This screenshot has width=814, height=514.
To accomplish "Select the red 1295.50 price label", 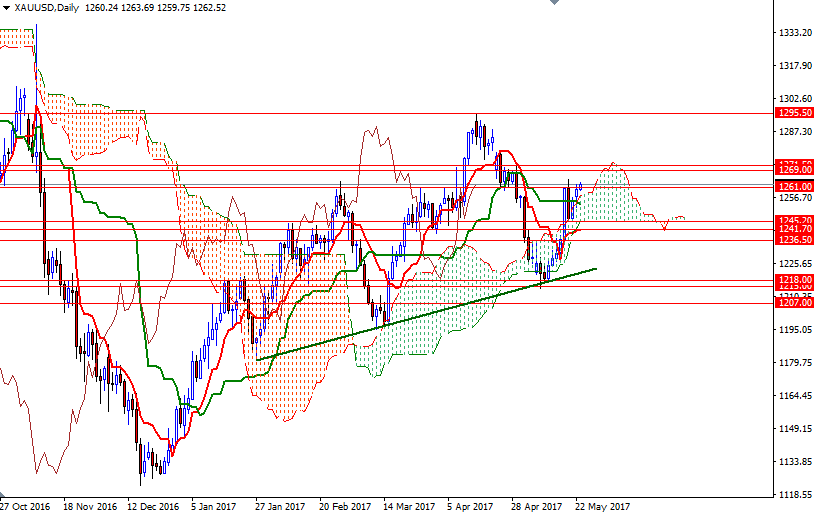I will (794, 114).
